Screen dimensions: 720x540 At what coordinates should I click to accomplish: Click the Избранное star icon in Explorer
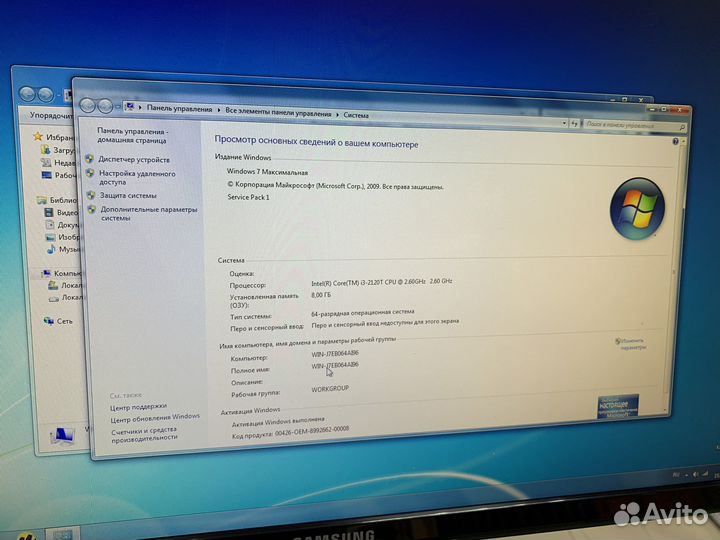coord(38,136)
